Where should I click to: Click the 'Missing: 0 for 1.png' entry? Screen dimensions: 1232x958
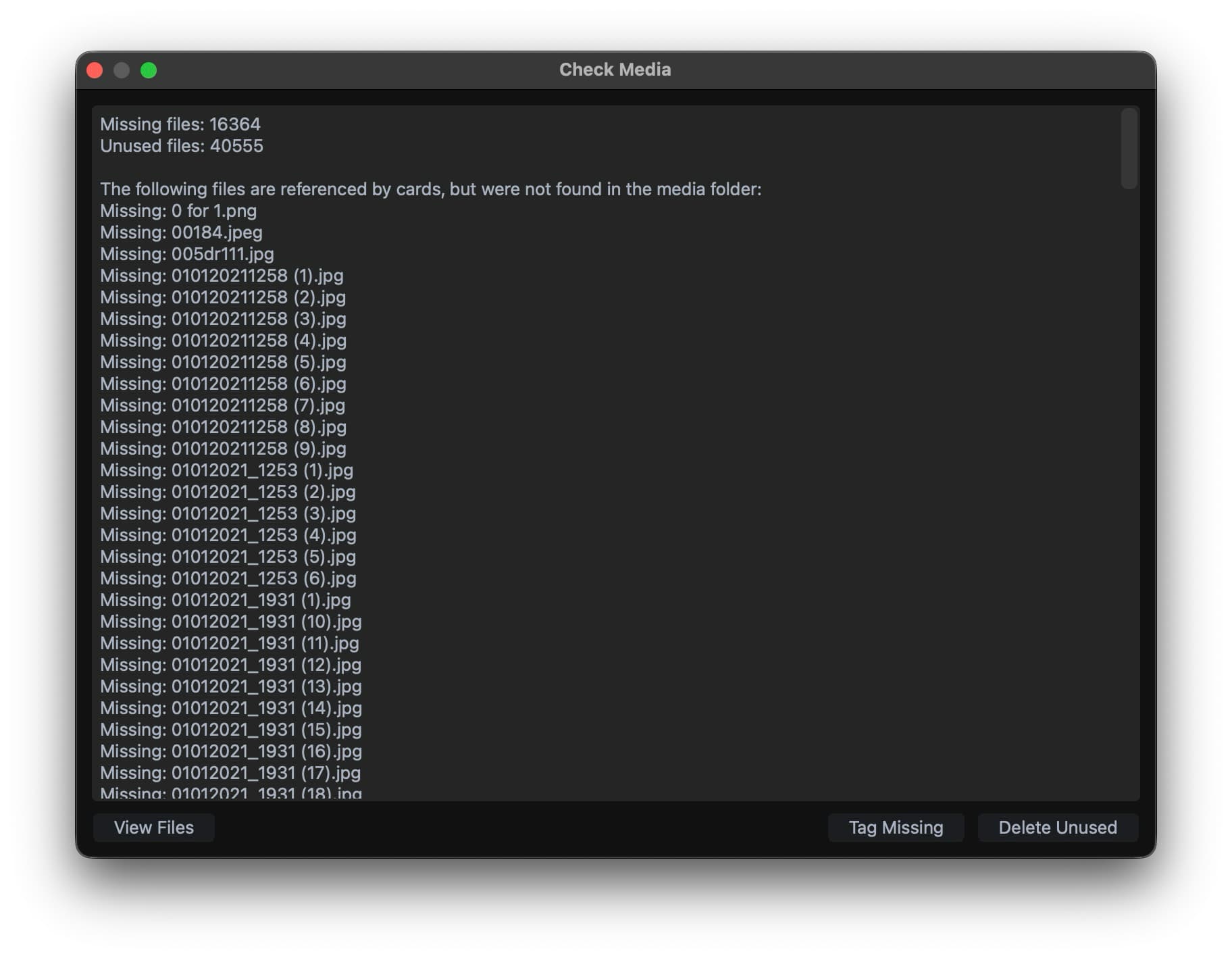[x=178, y=211]
